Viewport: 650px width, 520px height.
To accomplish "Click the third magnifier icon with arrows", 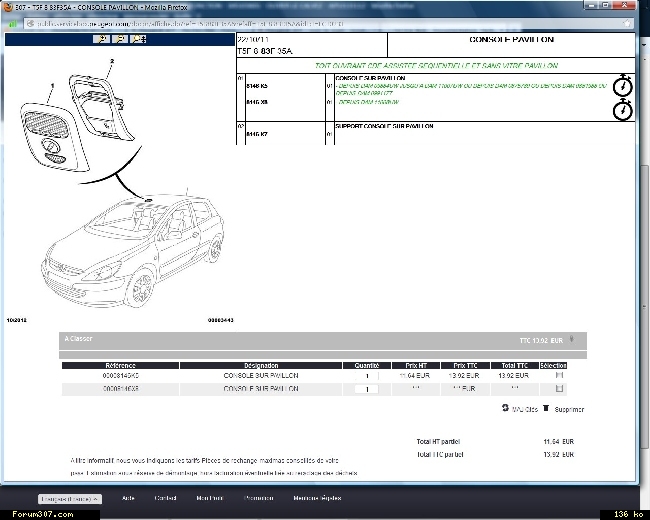I will click(x=138, y=39).
